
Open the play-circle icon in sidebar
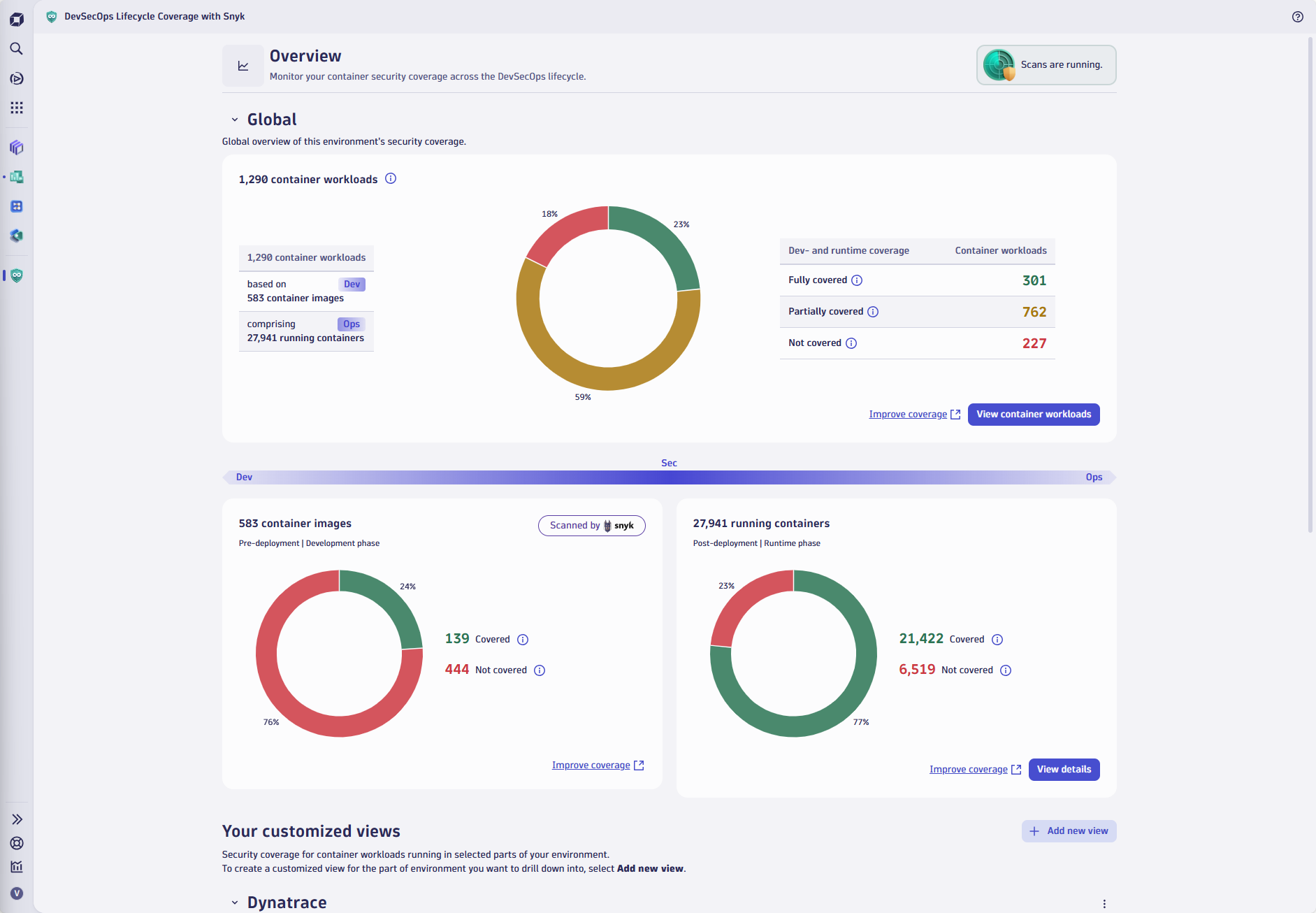[17, 78]
